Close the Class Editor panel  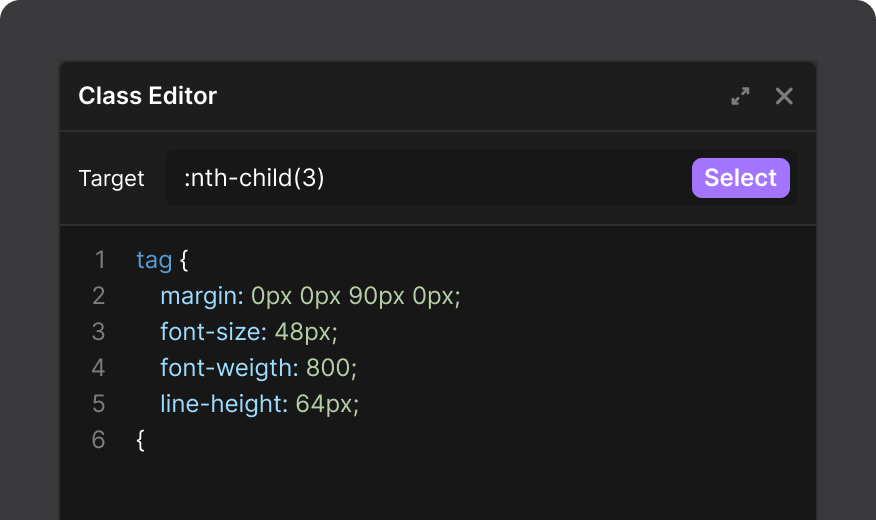coord(784,96)
